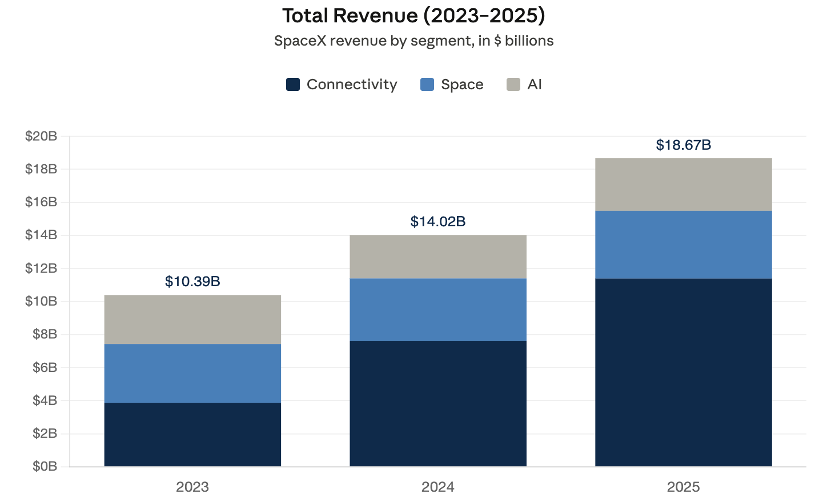Screen dimensions: 828x504
Task: Toggle the Connectivity legend label
Action: click(352, 85)
